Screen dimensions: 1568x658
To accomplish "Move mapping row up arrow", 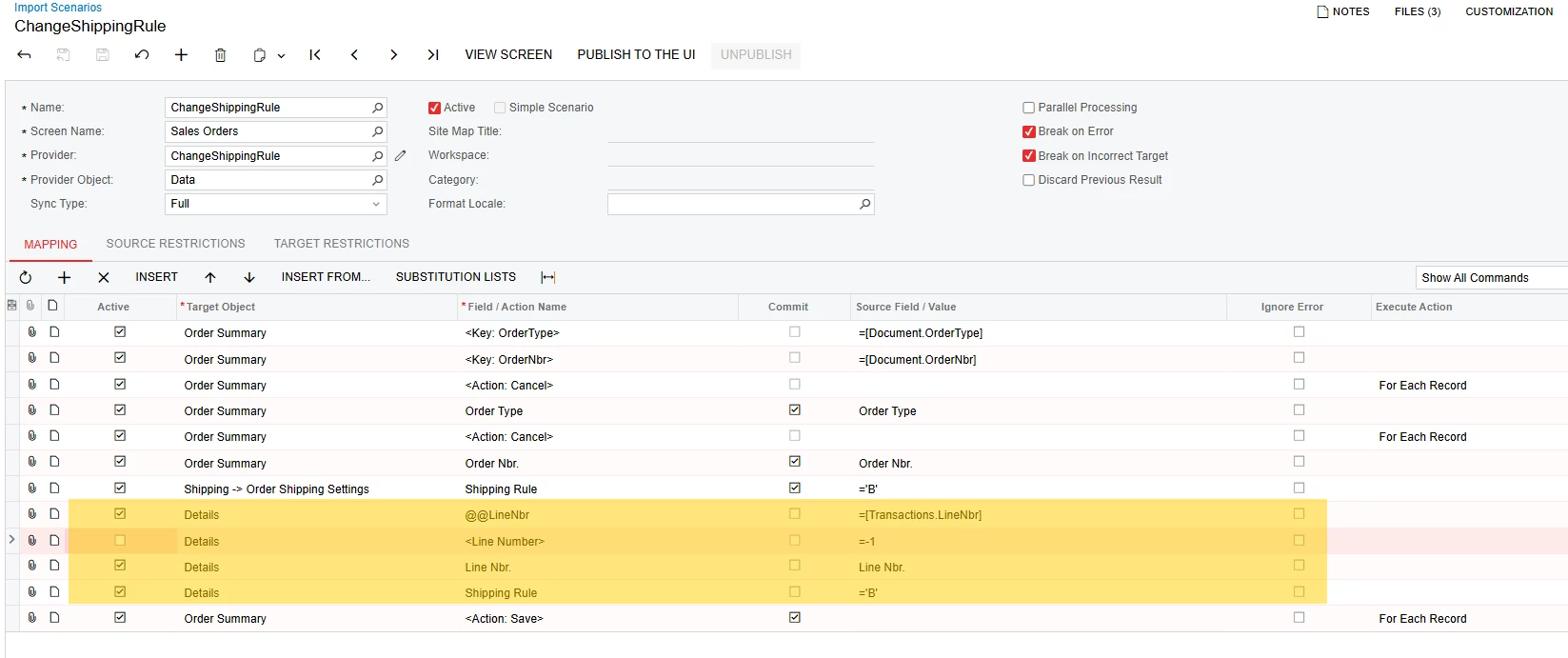I will 210,277.
